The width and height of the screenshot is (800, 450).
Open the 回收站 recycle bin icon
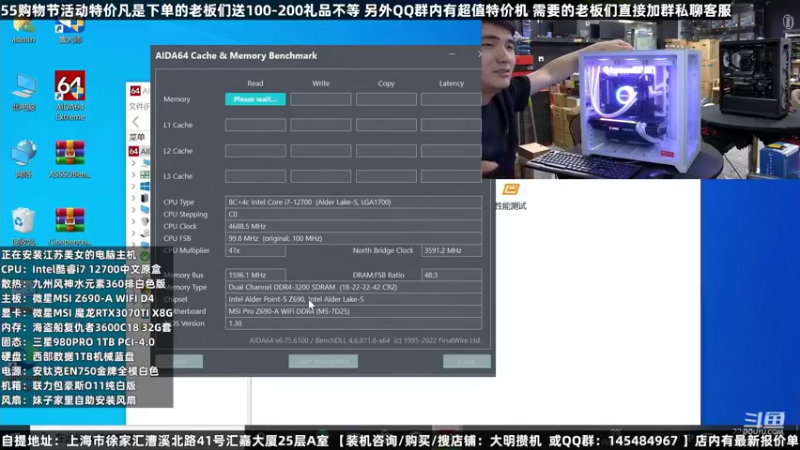[23, 226]
